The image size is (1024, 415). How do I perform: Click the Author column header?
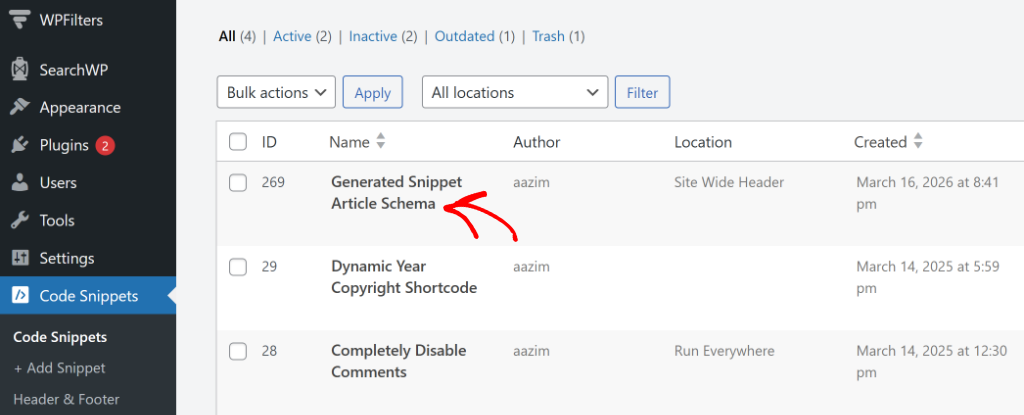click(x=537, y=142)
